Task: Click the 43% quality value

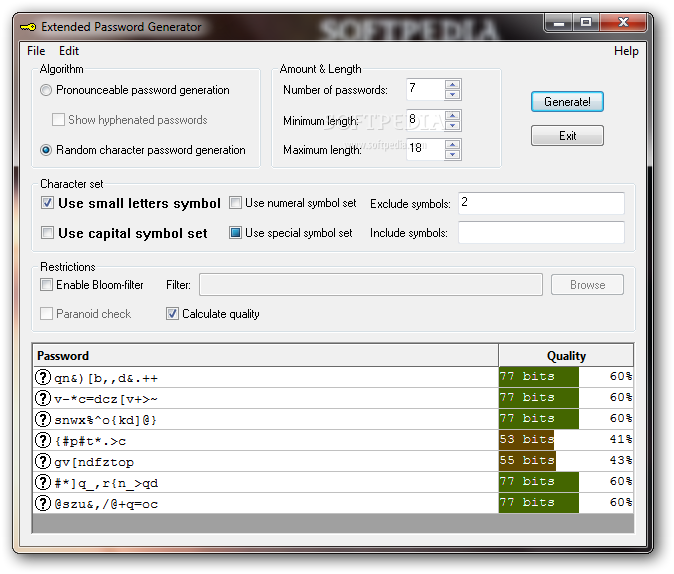Action: click(621, 460)
